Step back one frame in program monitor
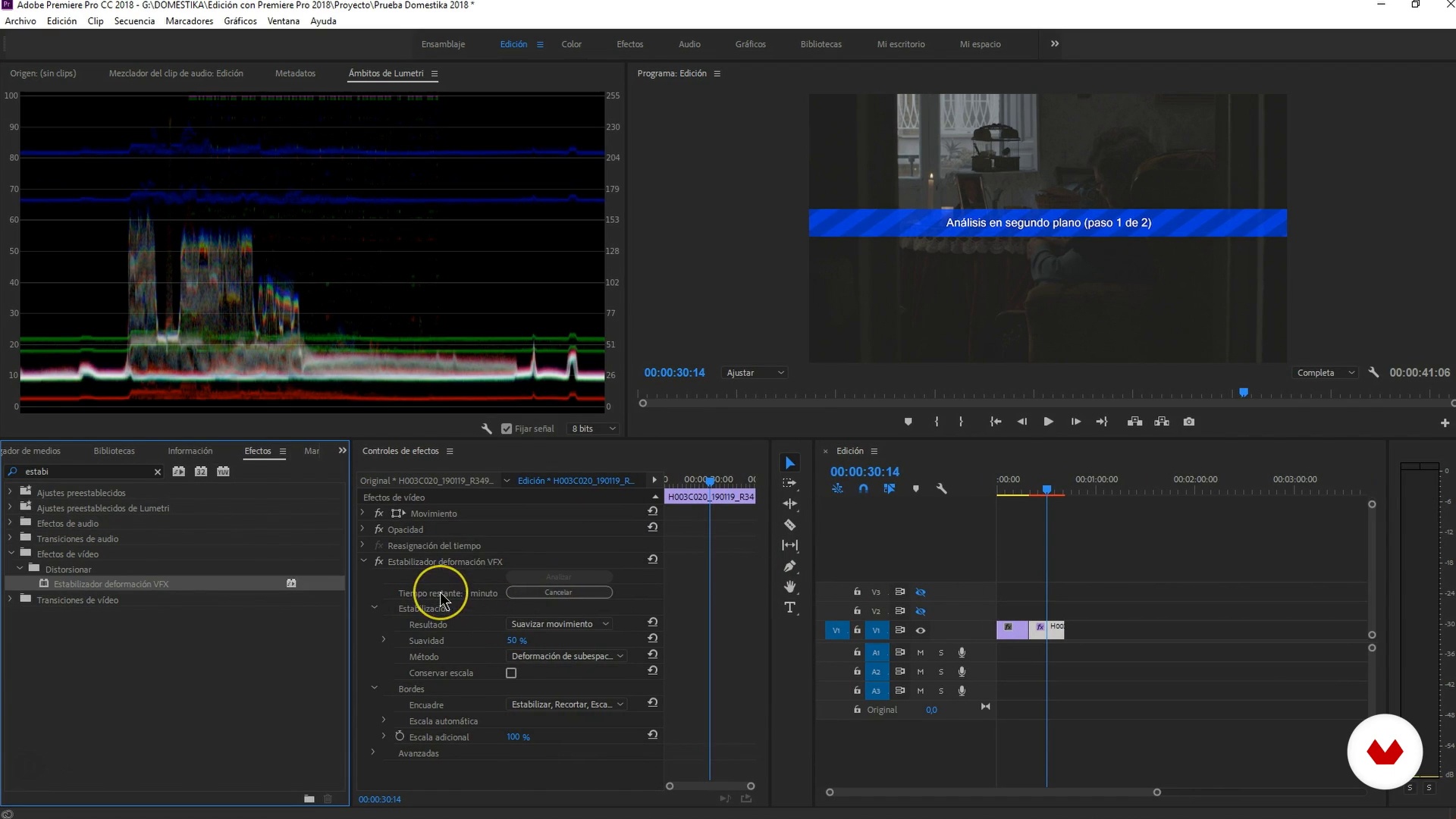Screen dimensions: 1456x819 coord(1021,422)
